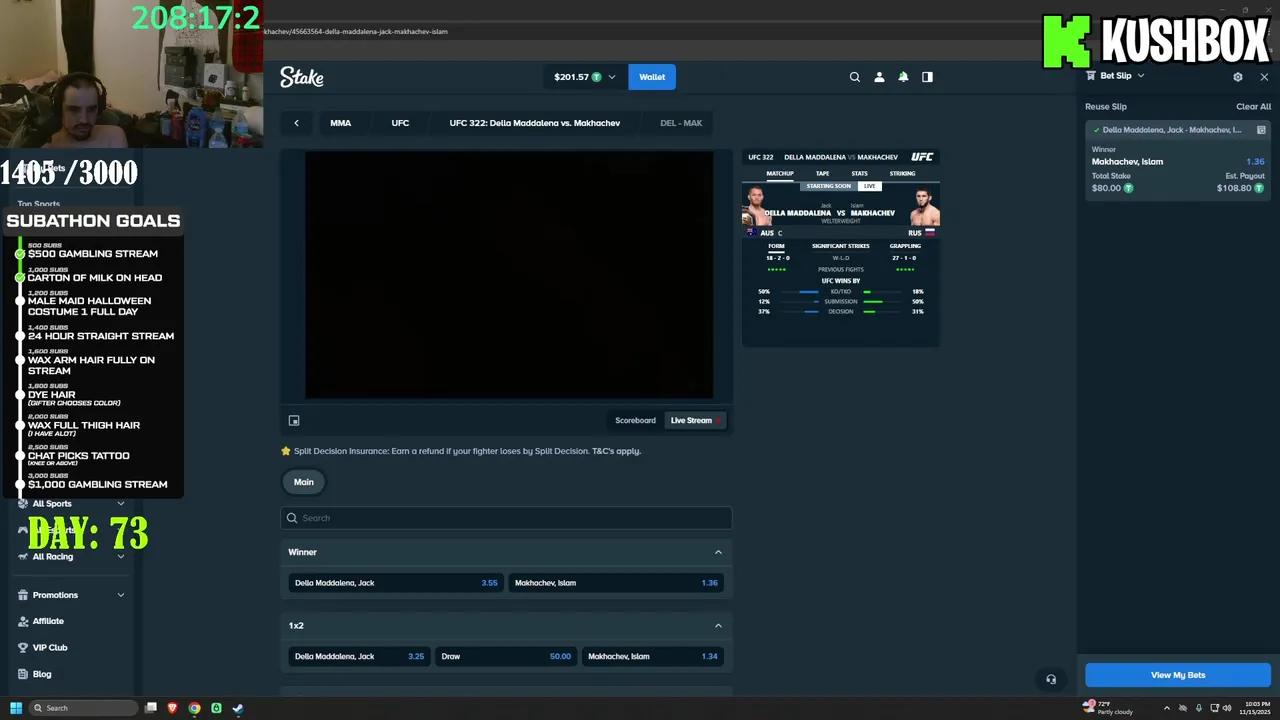Open Task View on the taskbar
The image size is (1280, 720).
[151, 708]
